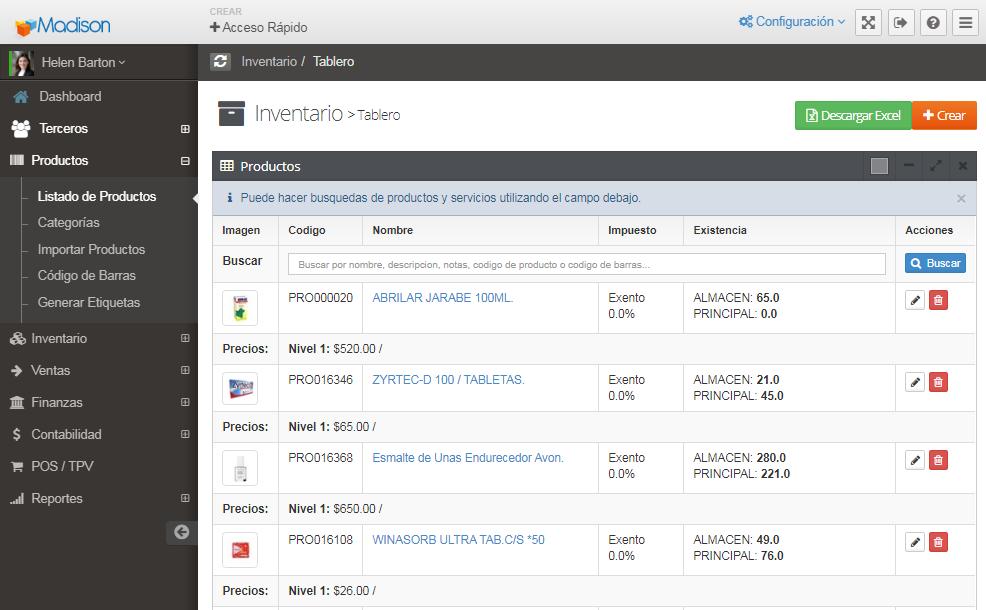Screen dimensions: 986x610
Task: Click the product search input field
Action: coord(587,264)
